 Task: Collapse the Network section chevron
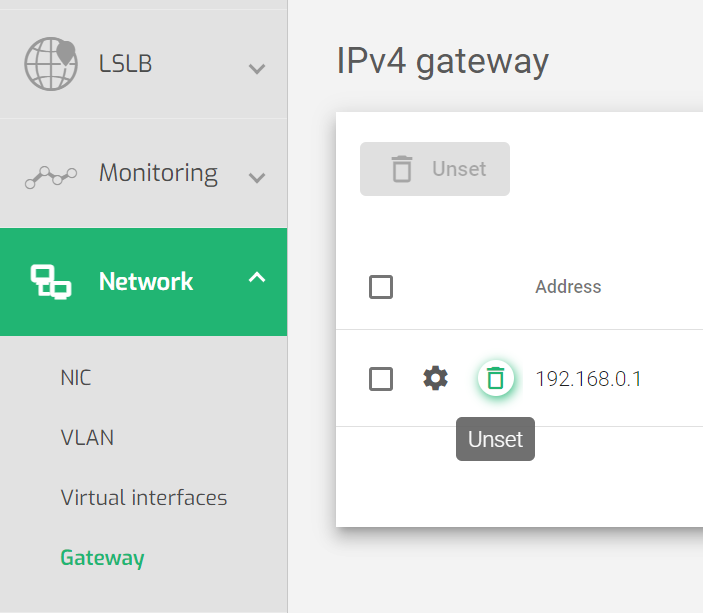257,277
